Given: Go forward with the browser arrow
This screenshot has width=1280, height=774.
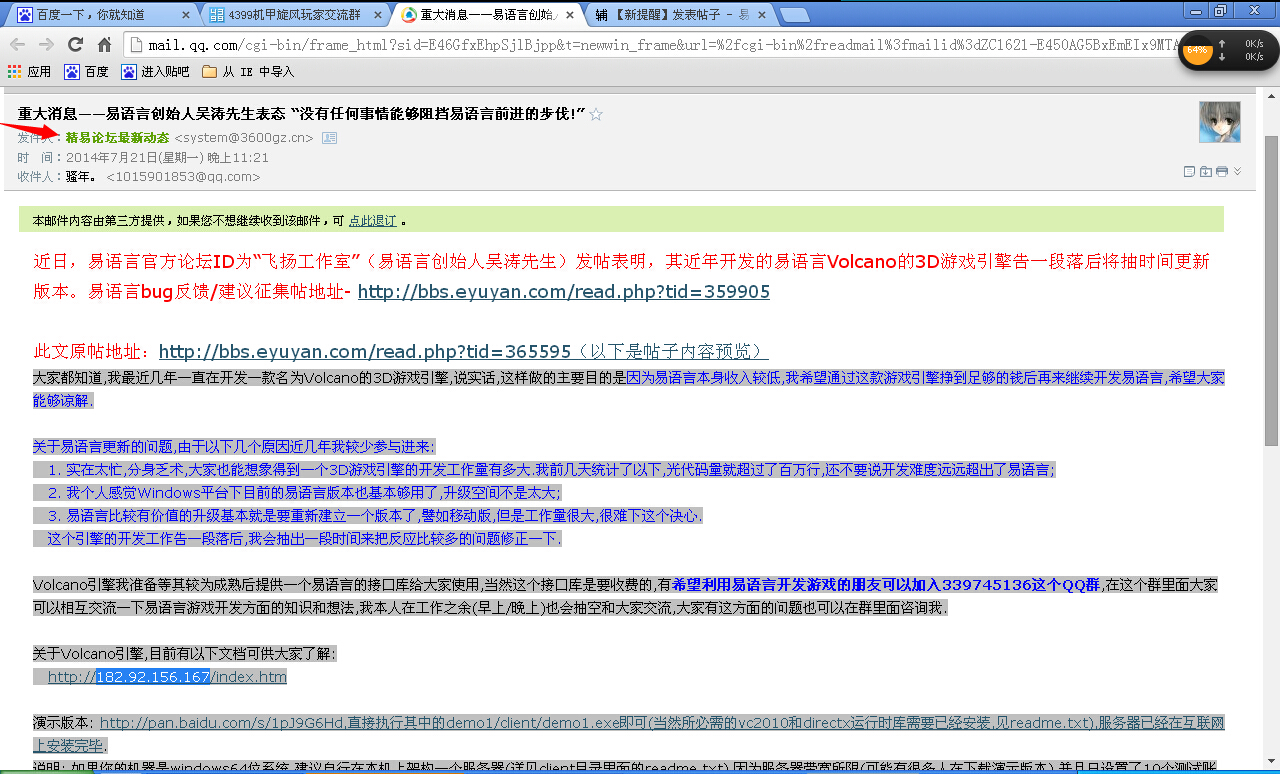Looking at the screenshot, I should pyautogui.click(x=46, y=45).
